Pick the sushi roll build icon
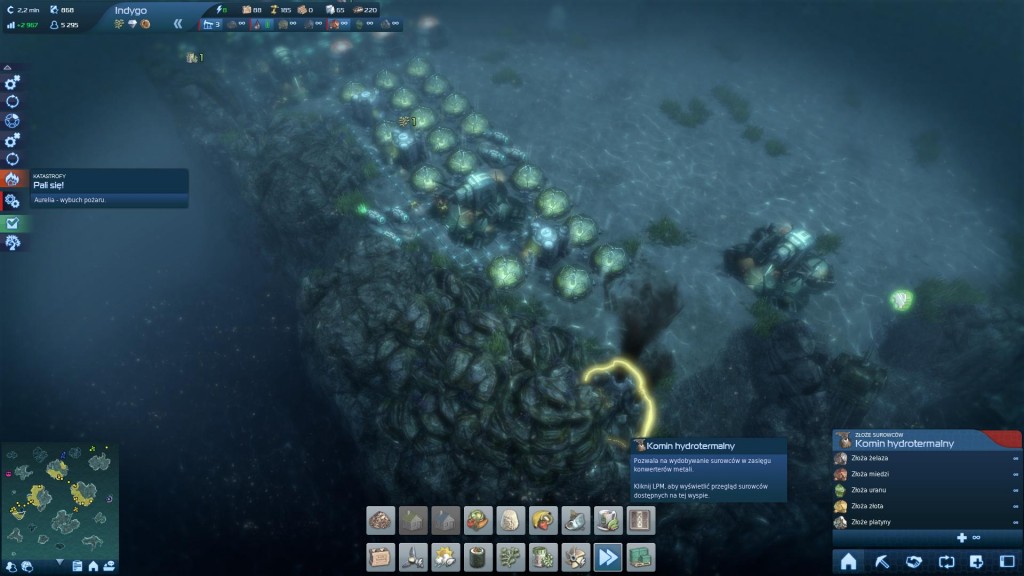The height and width of the screenshot is (576, 1024). tap(478, 557)
